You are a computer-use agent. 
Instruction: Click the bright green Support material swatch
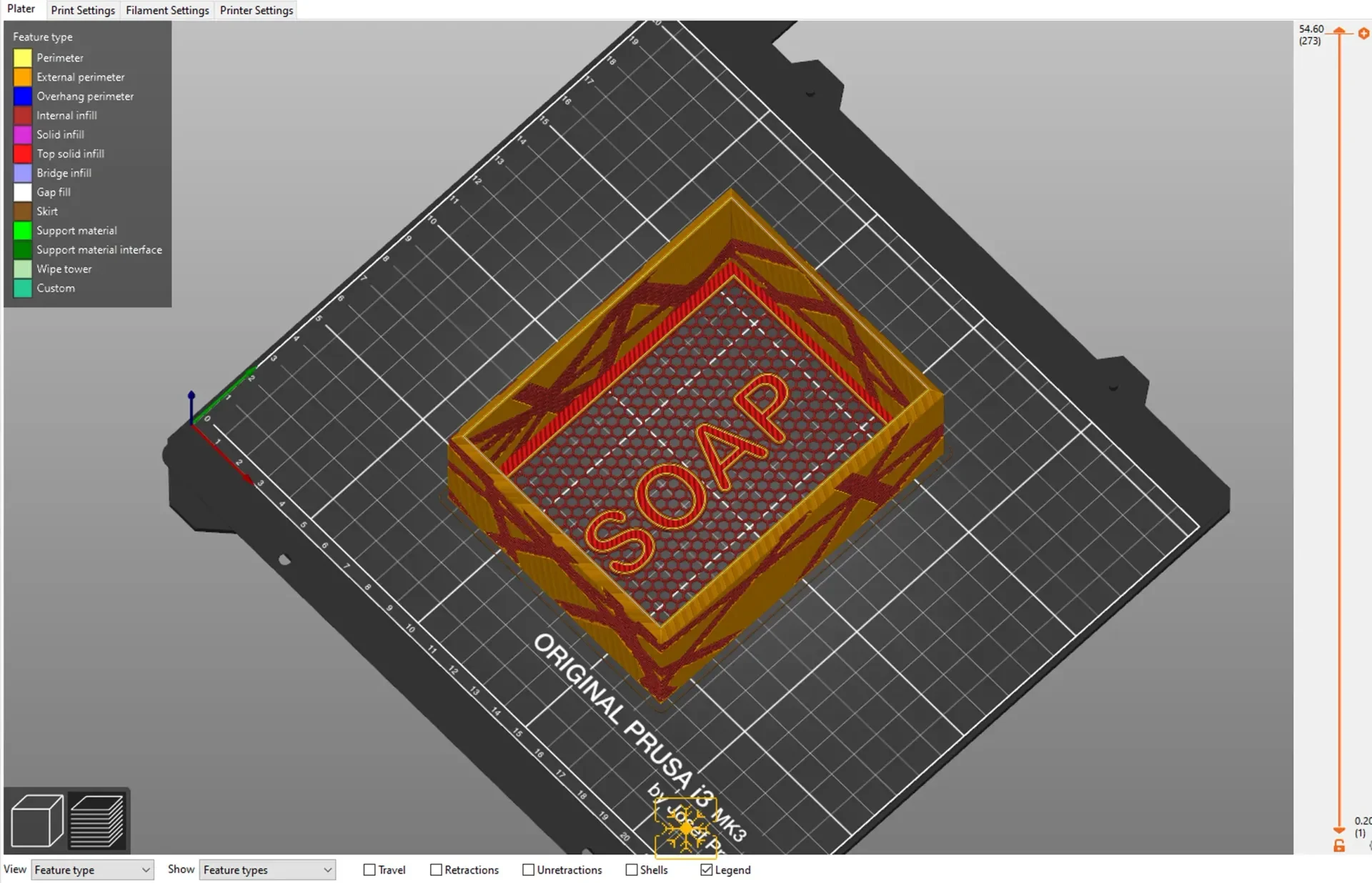tap(23, 231)
